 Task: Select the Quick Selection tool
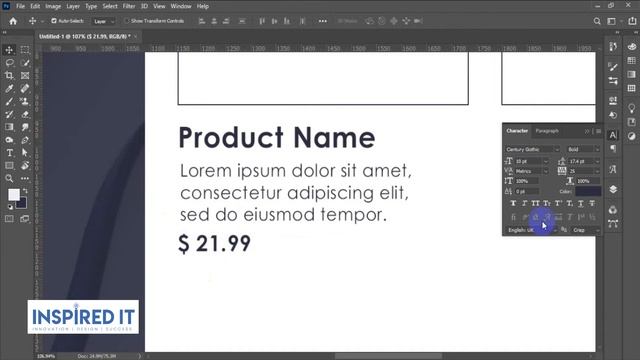[x=25, y=63]
